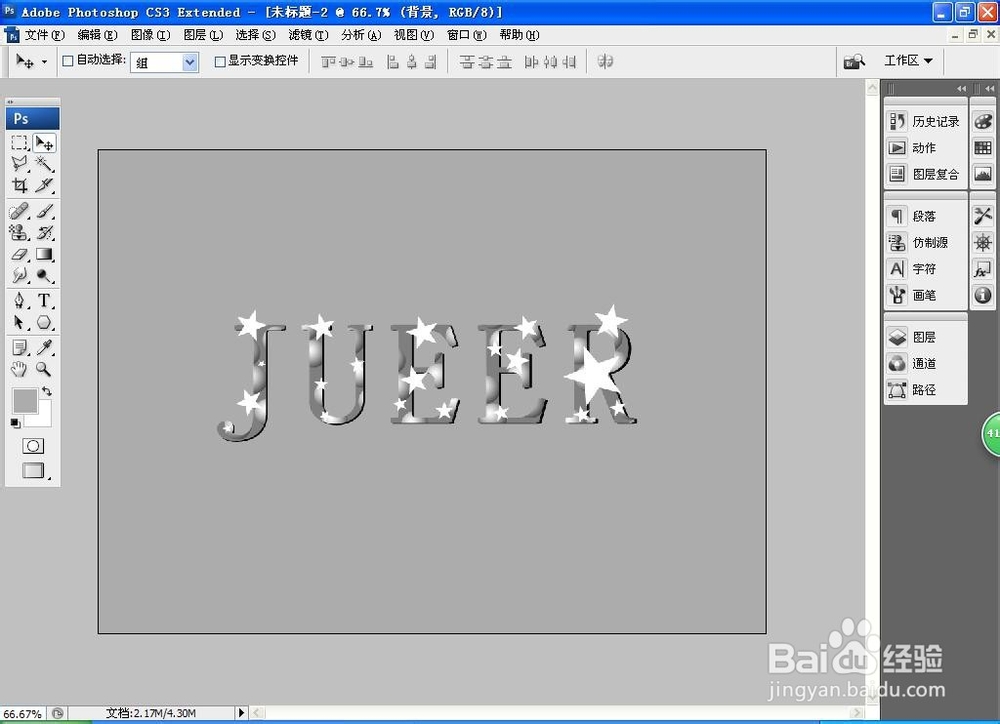The image size is (1000, 724).
Task: Select the Eyedropper tool
Action: [x=44, y=347]
